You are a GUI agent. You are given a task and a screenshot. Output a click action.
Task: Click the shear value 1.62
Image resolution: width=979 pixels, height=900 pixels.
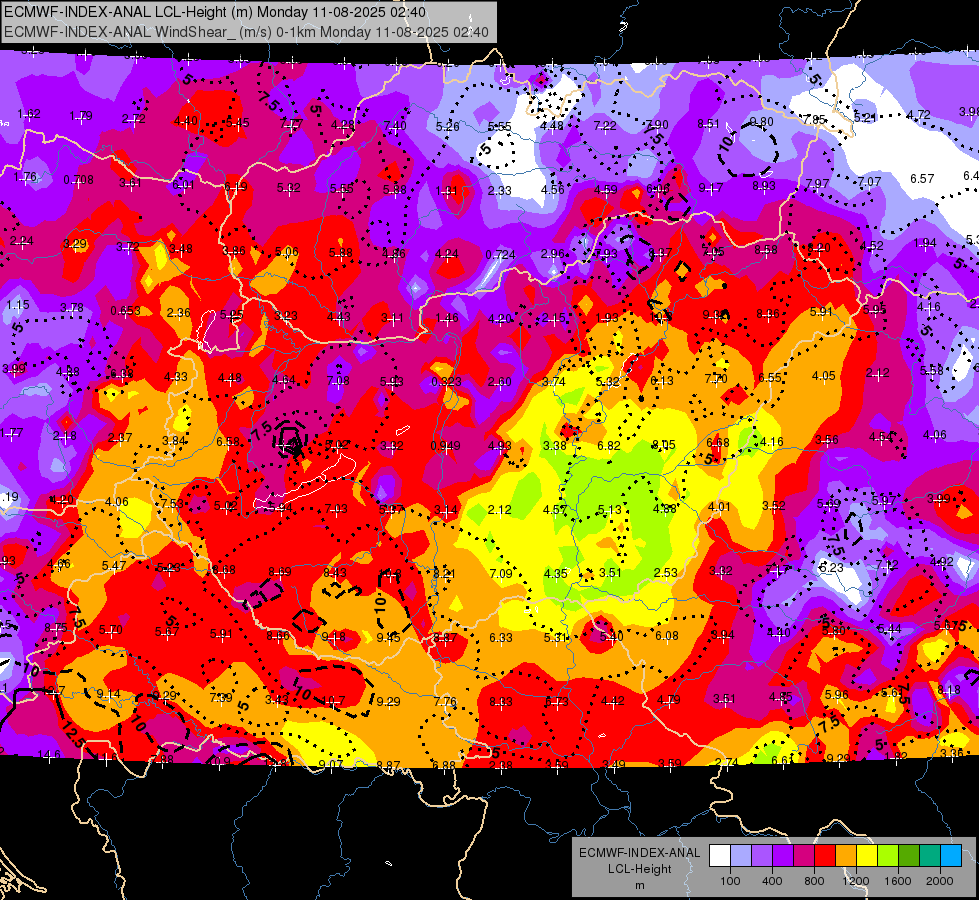coord(29,114)
